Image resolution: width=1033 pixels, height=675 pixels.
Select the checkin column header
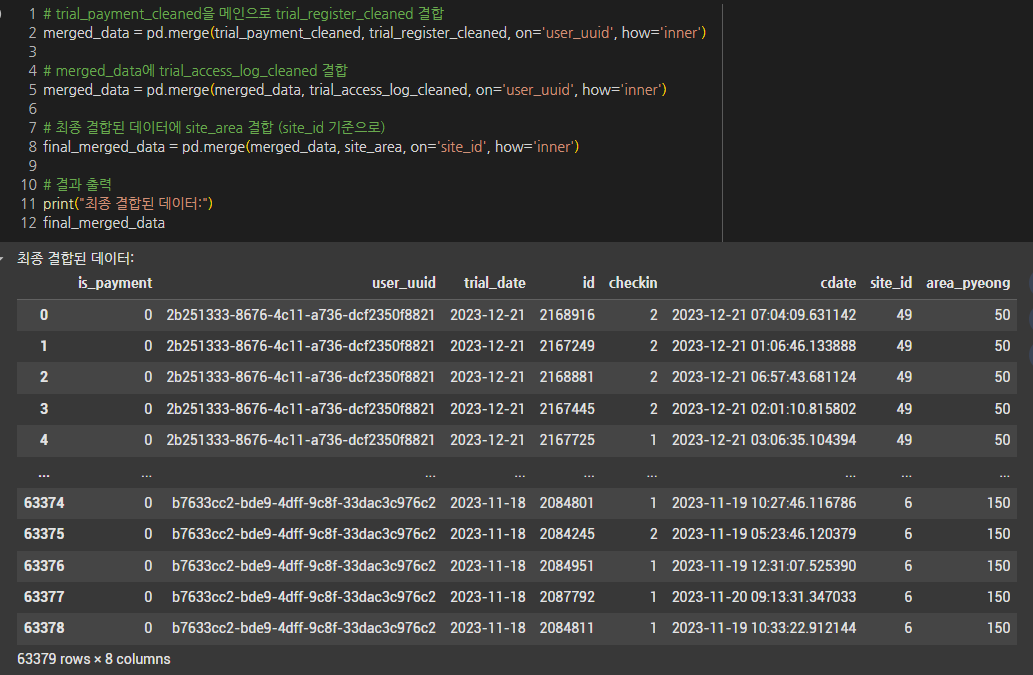coord(633,283)
